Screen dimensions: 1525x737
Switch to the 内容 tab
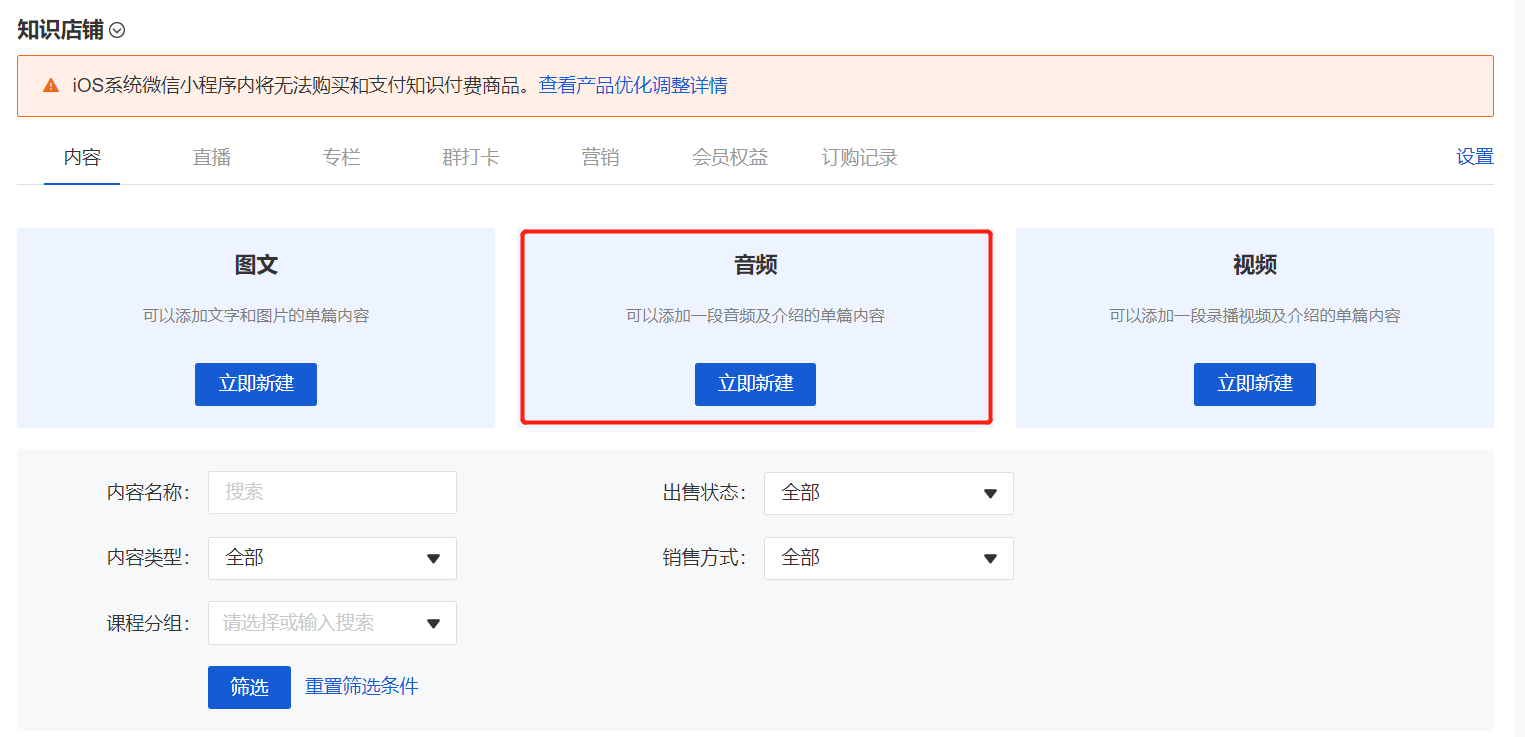pyautogui.click(x=82, y=158)
